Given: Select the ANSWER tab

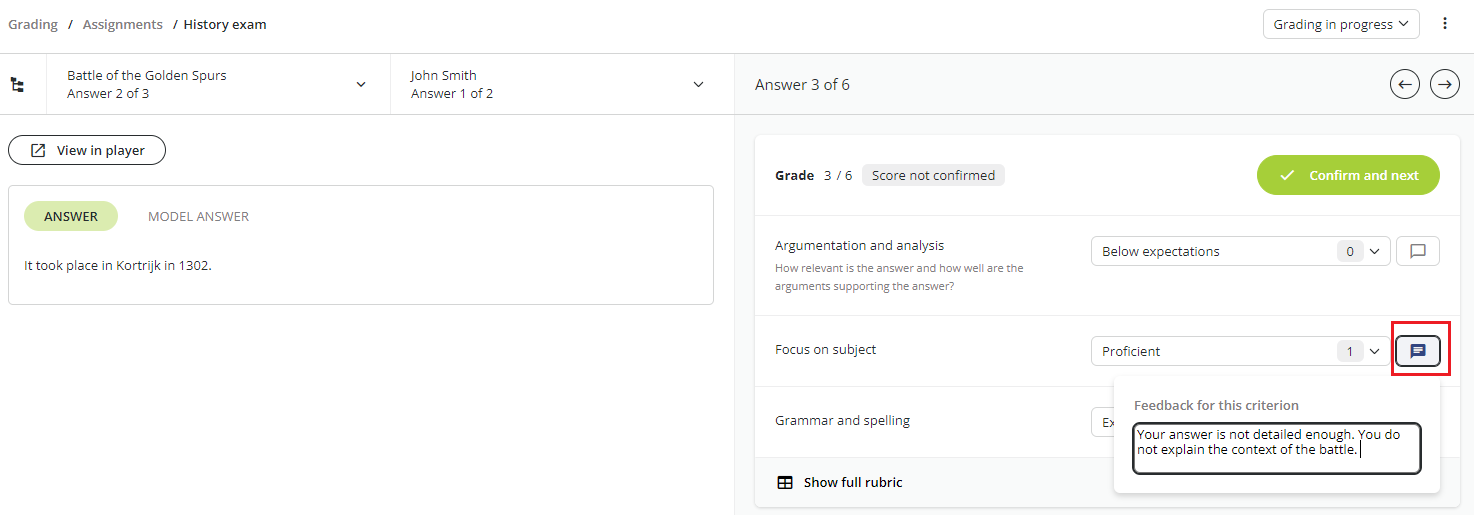Looking at the screenshot, I should [x=71, y=216].
